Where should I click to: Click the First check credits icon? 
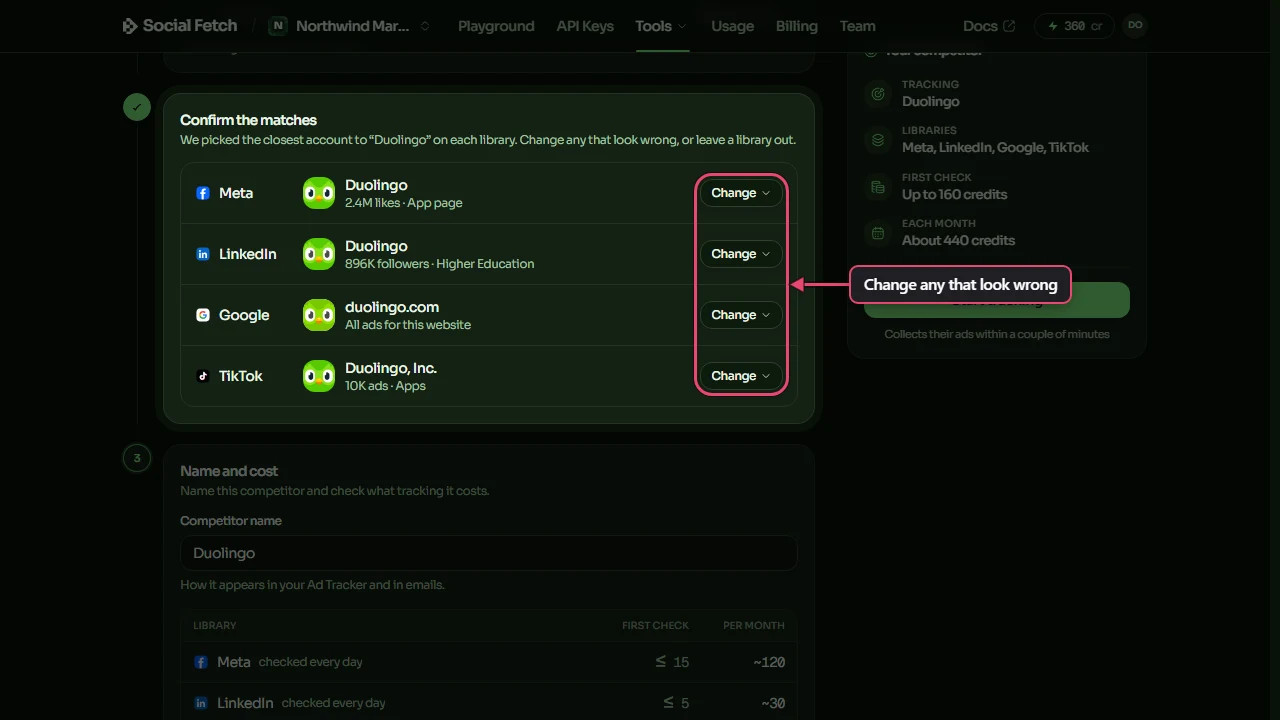pyautogui.click(x=878, y=187)
